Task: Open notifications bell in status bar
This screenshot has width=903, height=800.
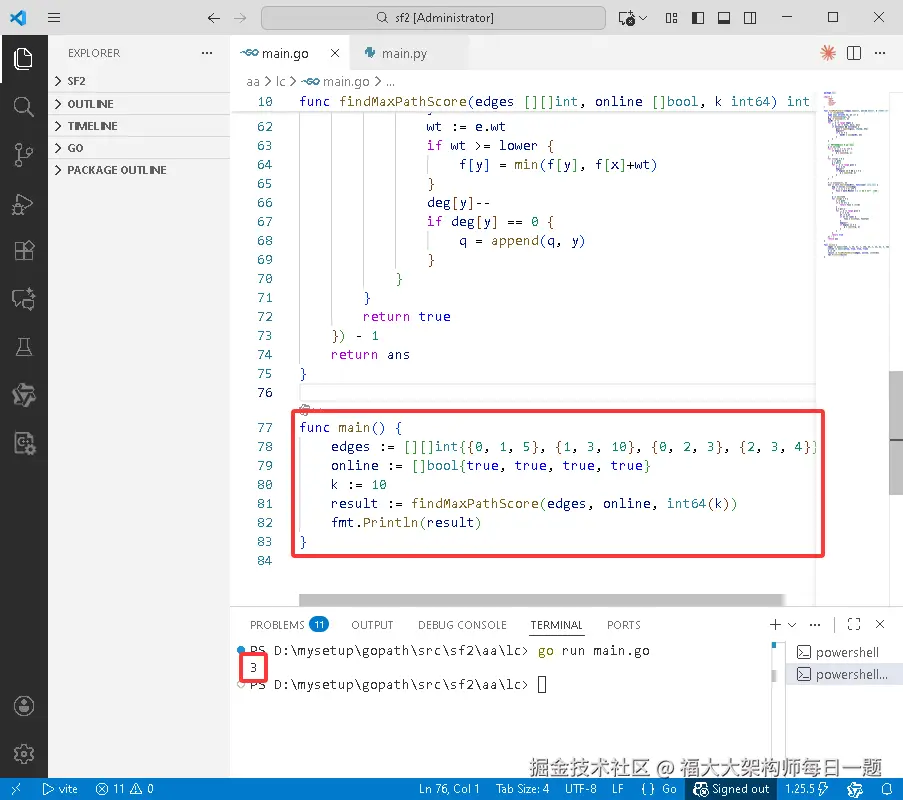Action: 887,788
